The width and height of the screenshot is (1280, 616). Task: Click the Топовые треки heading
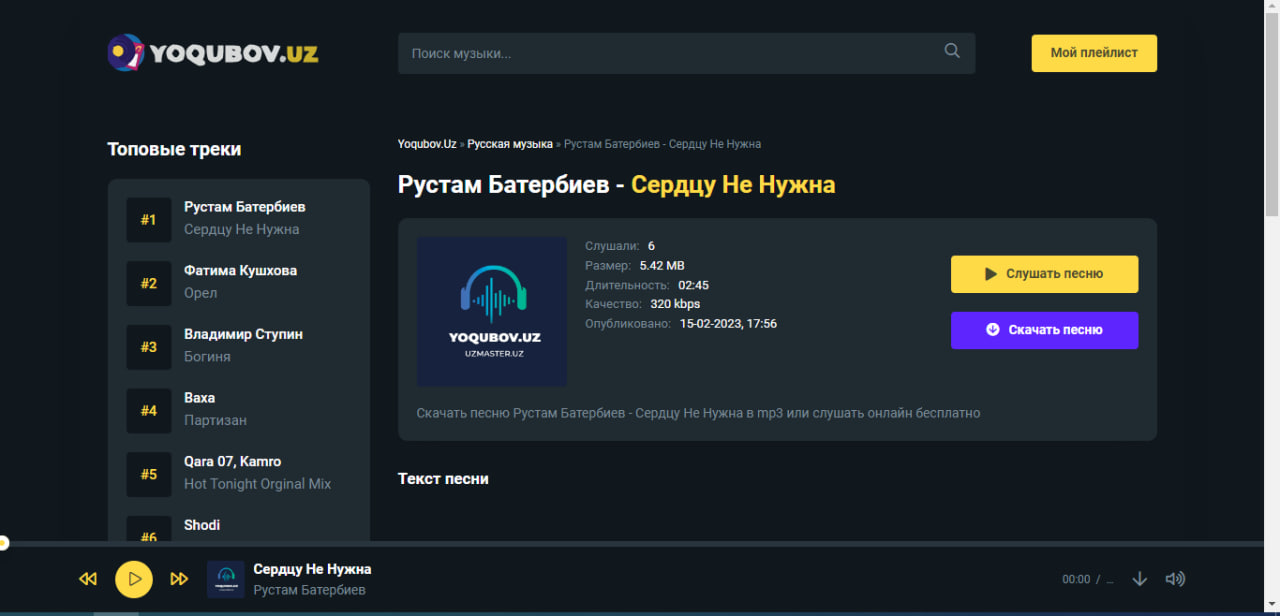(x=174, y=149)
